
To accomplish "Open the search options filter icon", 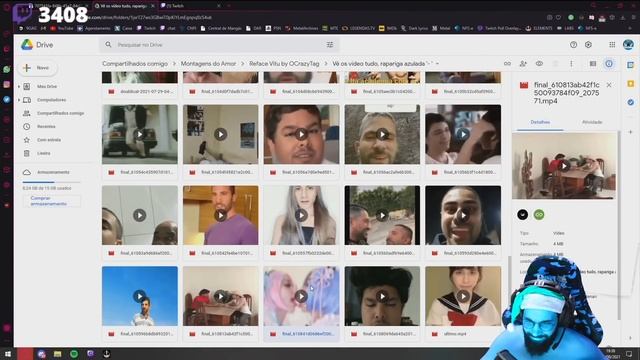I will pyautogui.click(x=330, y=44).
